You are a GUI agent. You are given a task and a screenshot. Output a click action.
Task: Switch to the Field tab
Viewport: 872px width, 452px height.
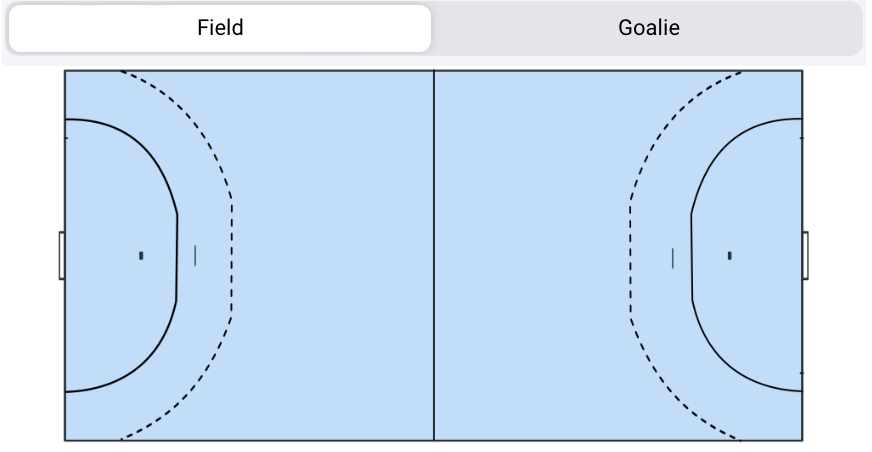[220, 28]
